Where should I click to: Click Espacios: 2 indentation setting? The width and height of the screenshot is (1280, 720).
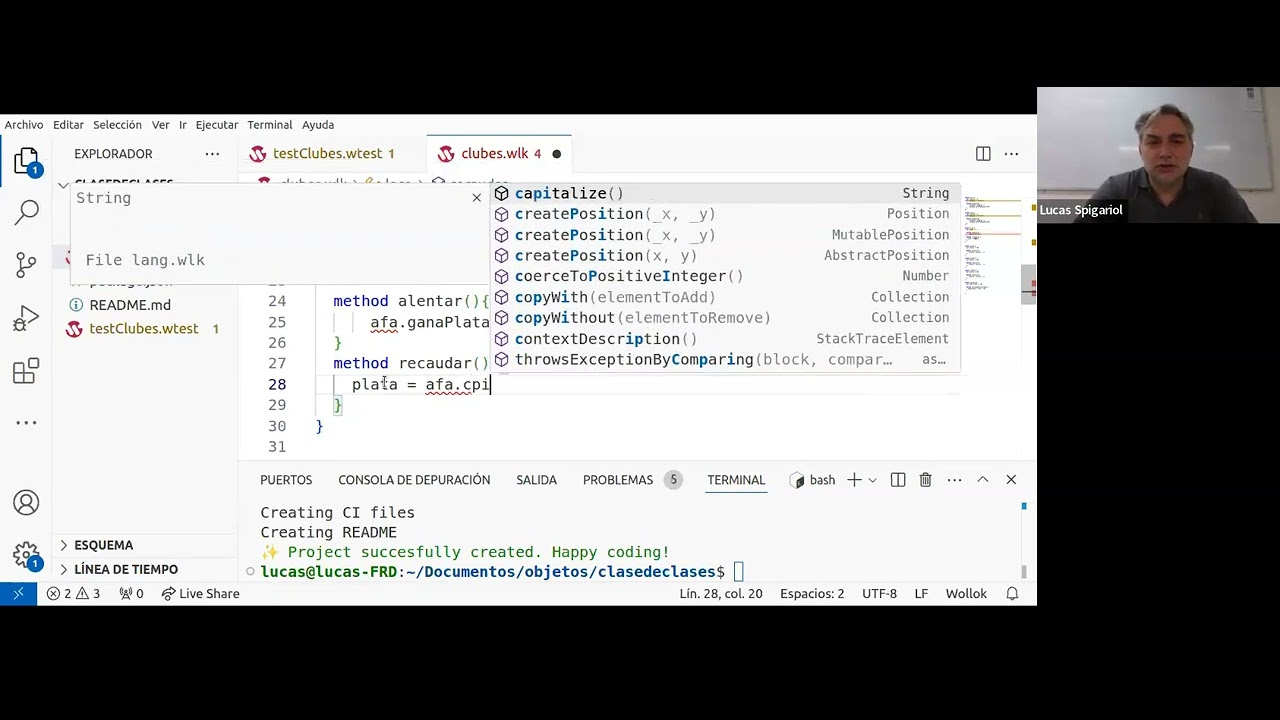click(x=812, y=594)
